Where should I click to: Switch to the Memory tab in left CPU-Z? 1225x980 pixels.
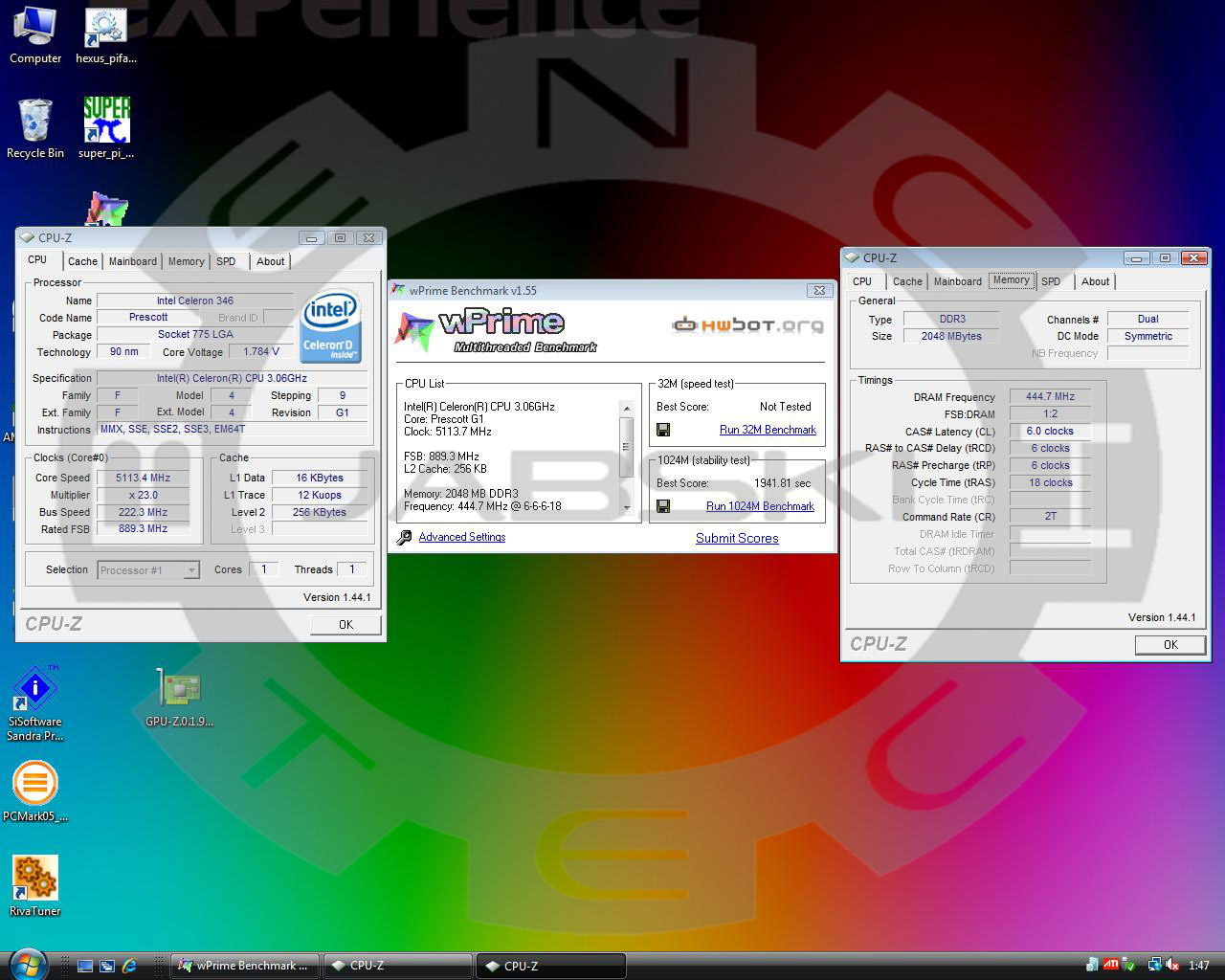[187, 261]
